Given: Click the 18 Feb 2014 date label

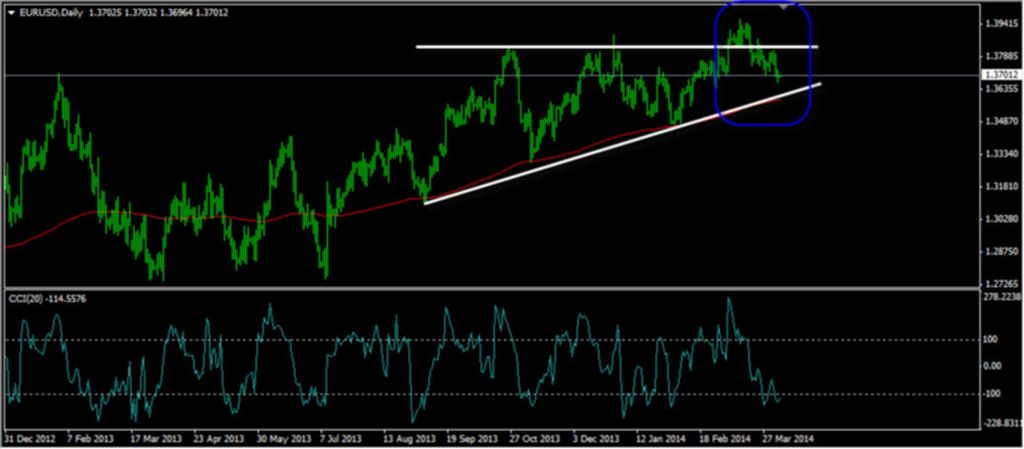Looking at the screenshot, I should pyautogui.click(x=725, y=437).
